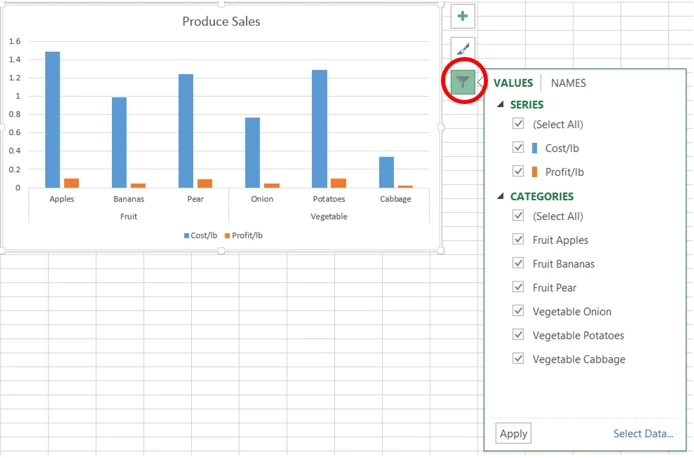
Task: Open Chart Styles paintbrush icon
Action: (462, 48)
